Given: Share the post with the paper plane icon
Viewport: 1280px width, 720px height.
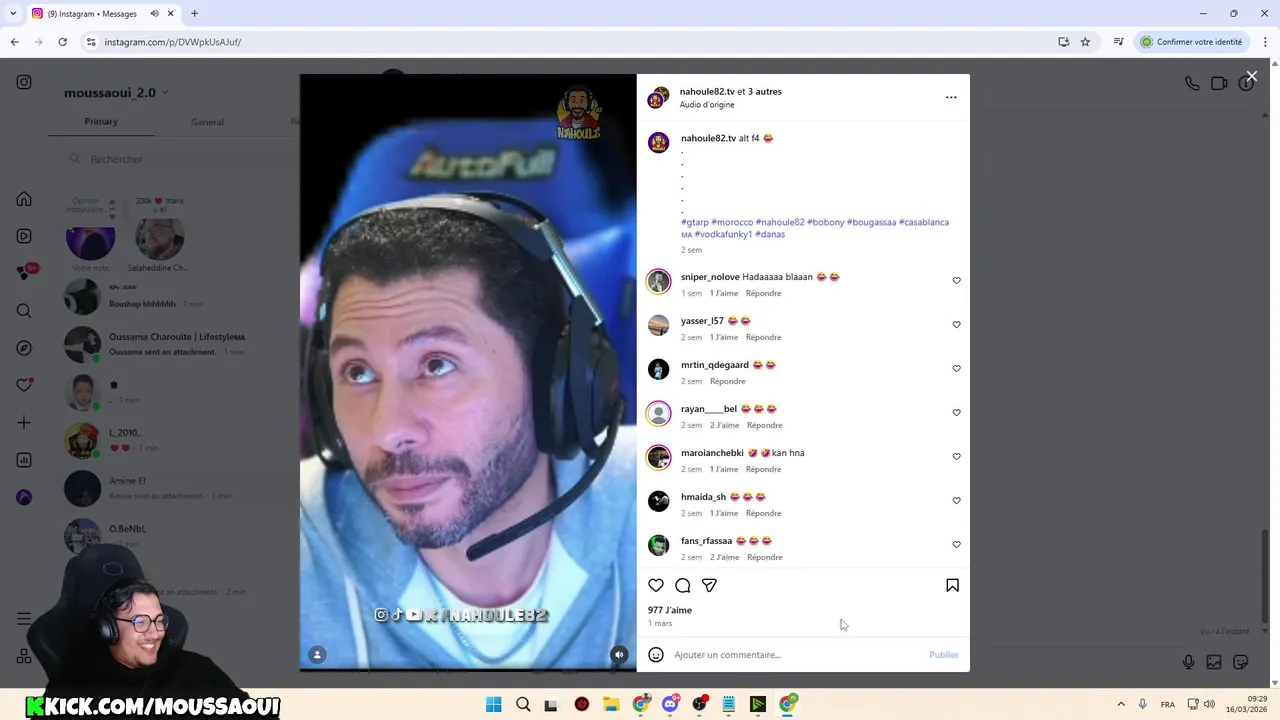Looking at the screenshot, I should (709, 585).
